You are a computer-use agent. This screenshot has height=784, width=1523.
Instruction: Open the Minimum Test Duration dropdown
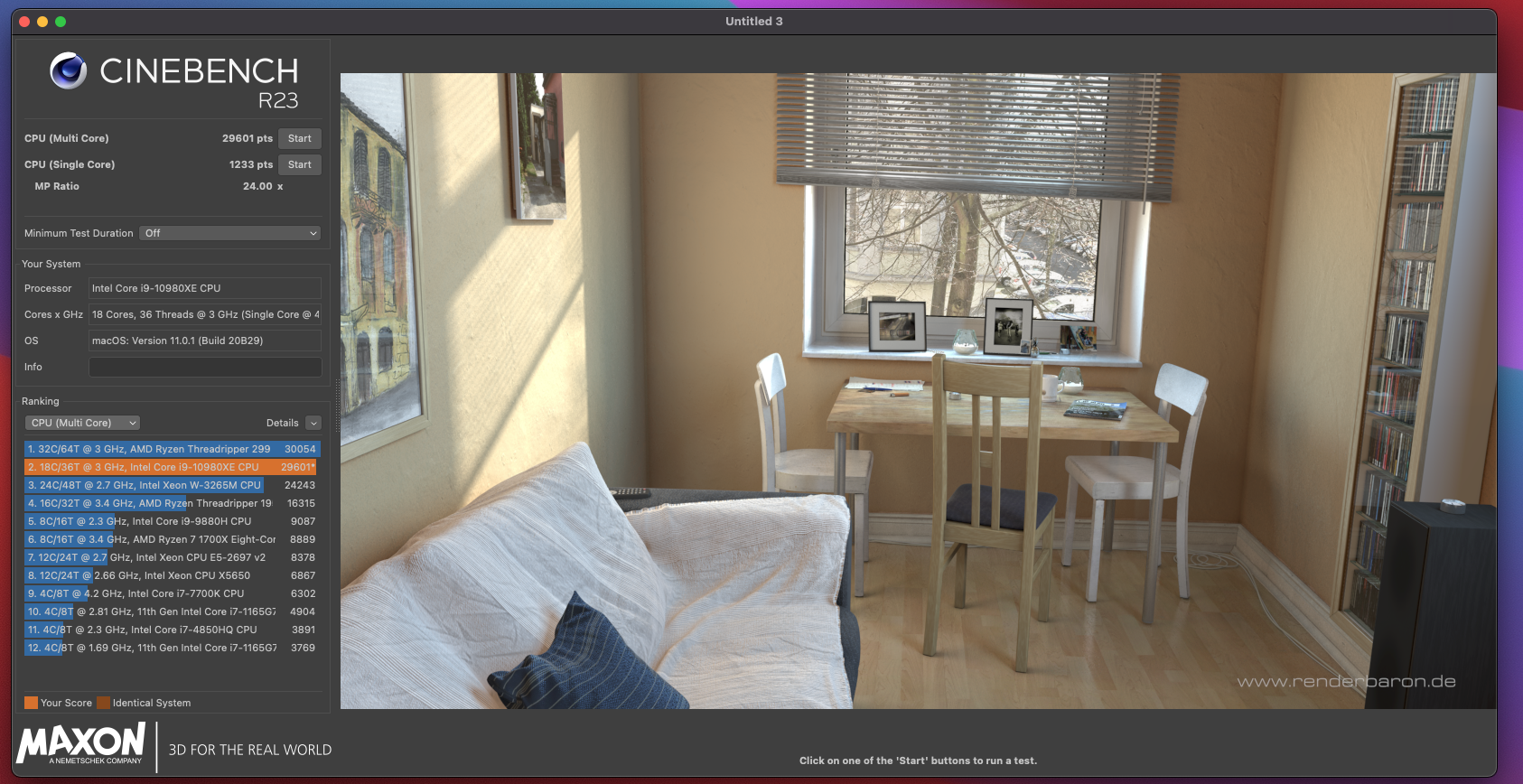[x=230, y=233]
